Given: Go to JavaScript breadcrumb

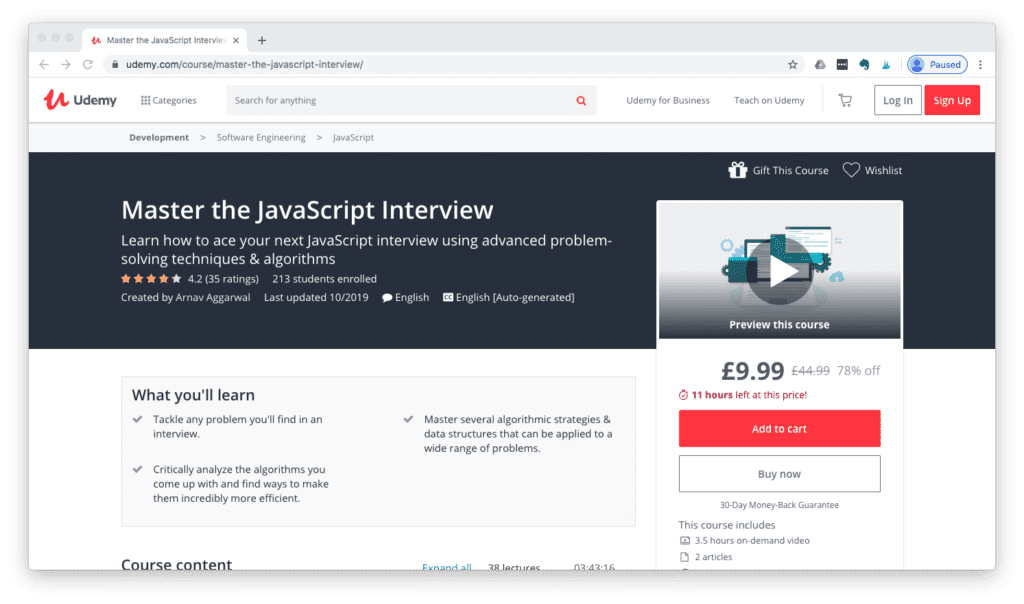Looking at the screenshot, I should 353,137.
